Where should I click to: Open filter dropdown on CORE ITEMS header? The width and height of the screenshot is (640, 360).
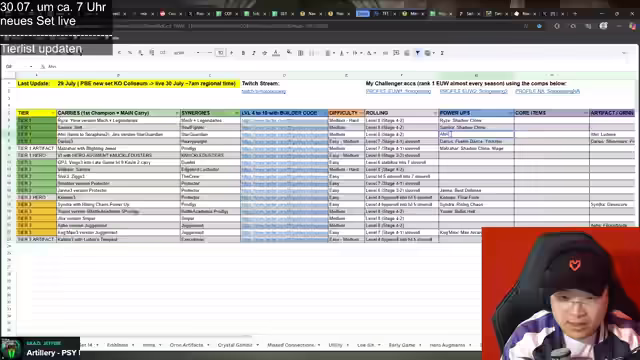coord(586,113)
